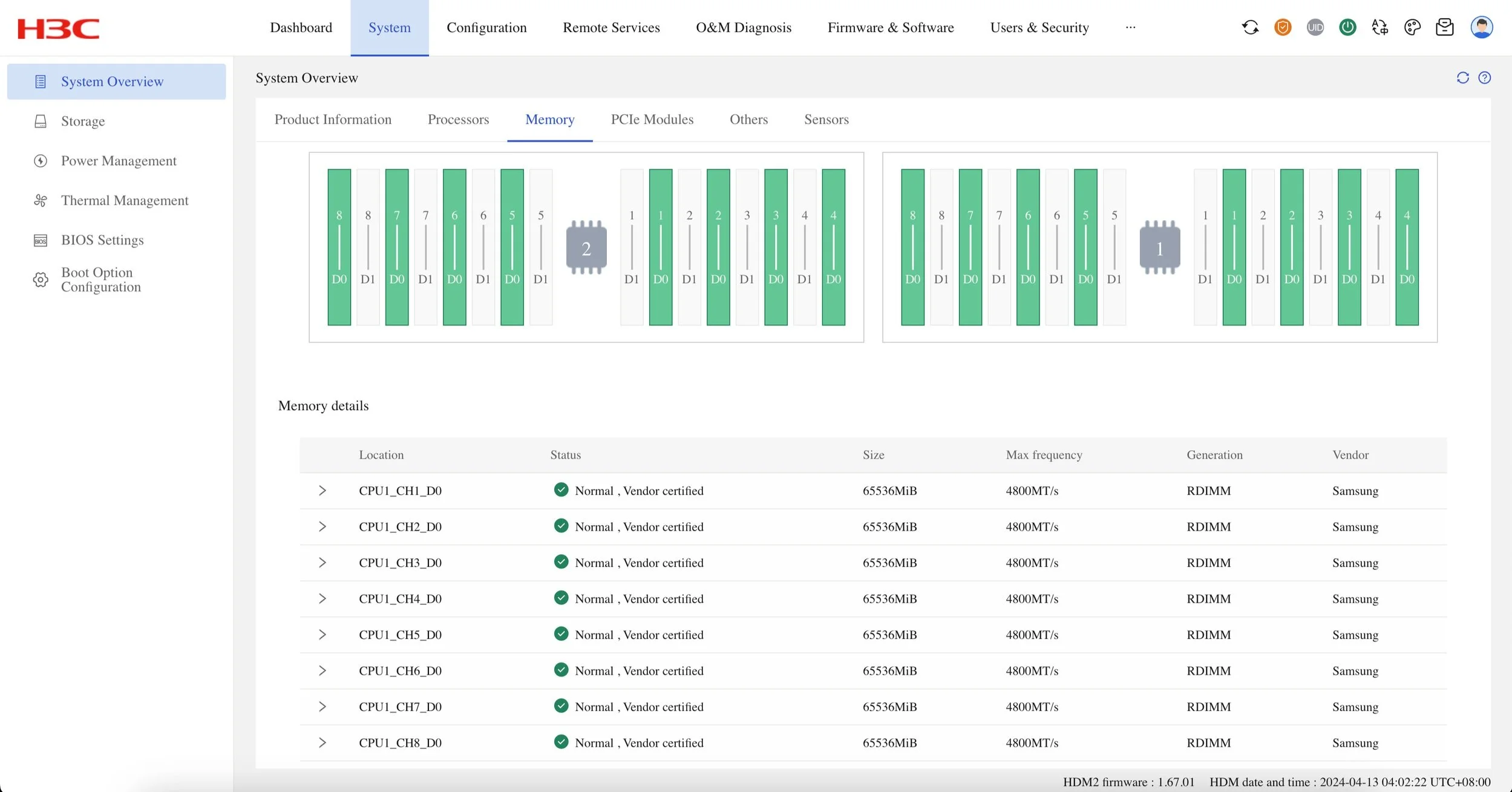Select green DIMM slot 8 D0 of CPU 2
Viewport: 1512px width, 792px height.
point(339,247)
